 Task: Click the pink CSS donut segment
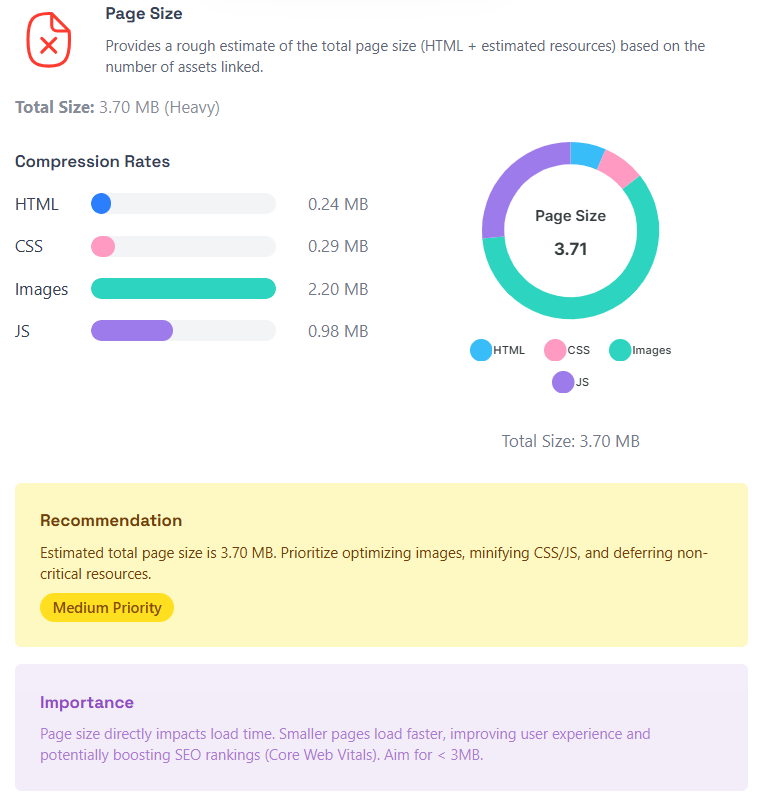point(619,169)
